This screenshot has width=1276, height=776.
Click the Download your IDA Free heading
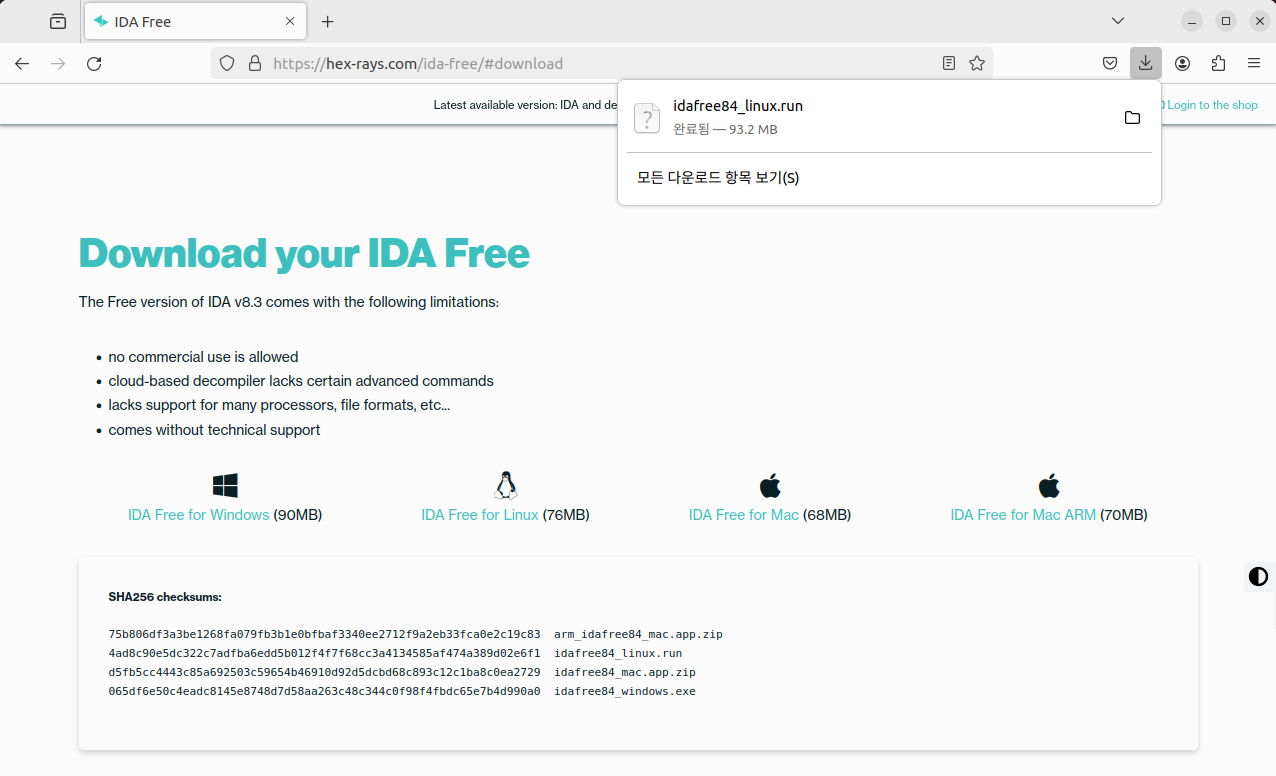click(304, 253)
